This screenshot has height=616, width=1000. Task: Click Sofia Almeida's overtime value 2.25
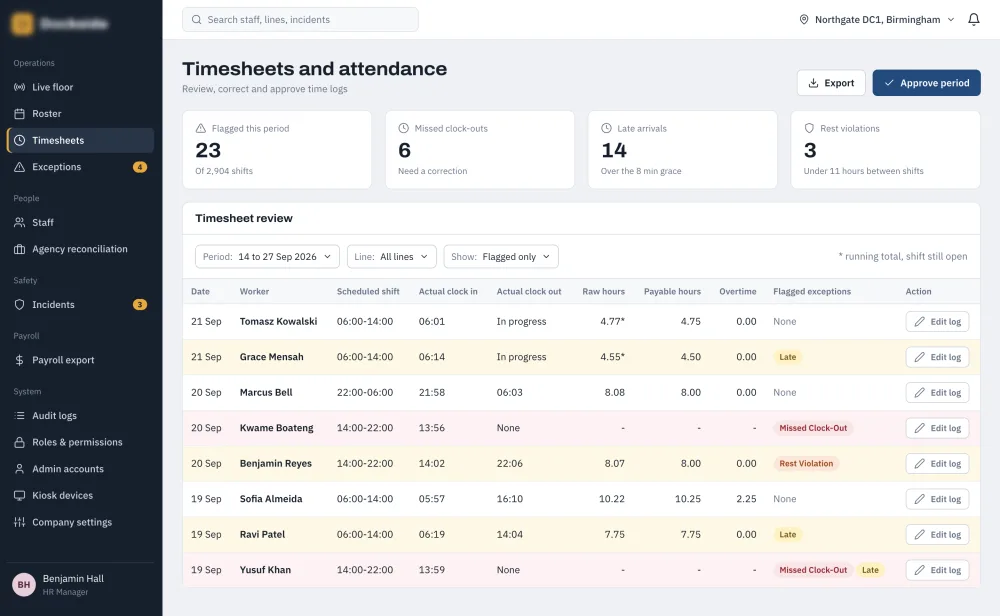[746, 499]
